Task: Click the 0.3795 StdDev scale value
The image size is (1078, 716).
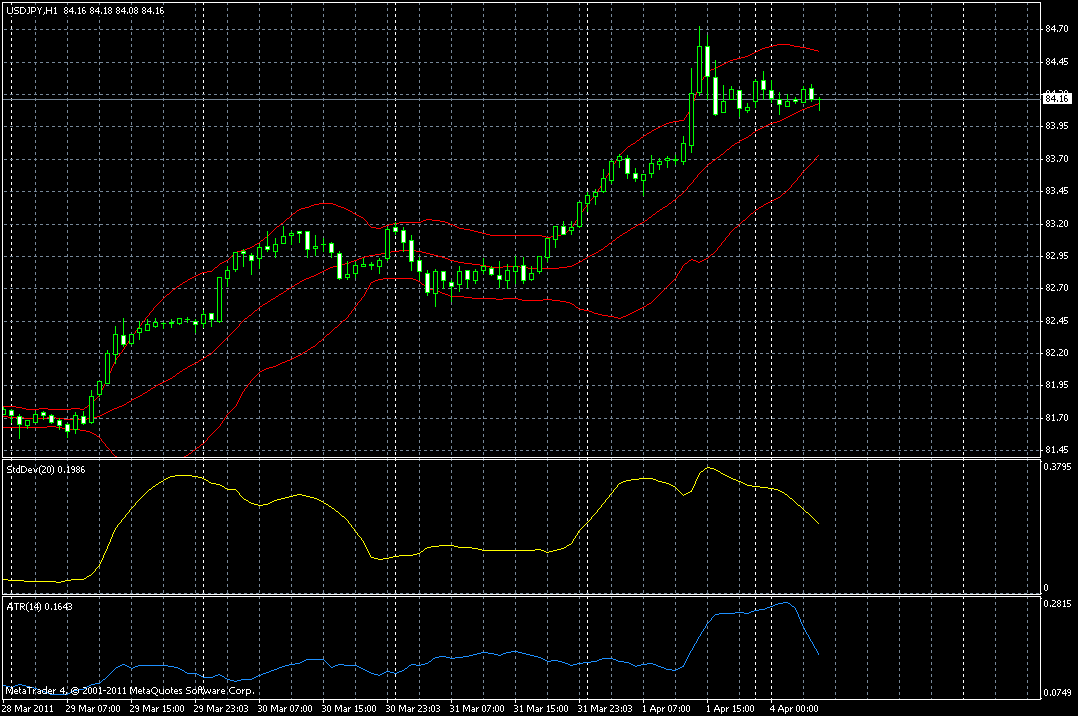Action: [1057, 466]
